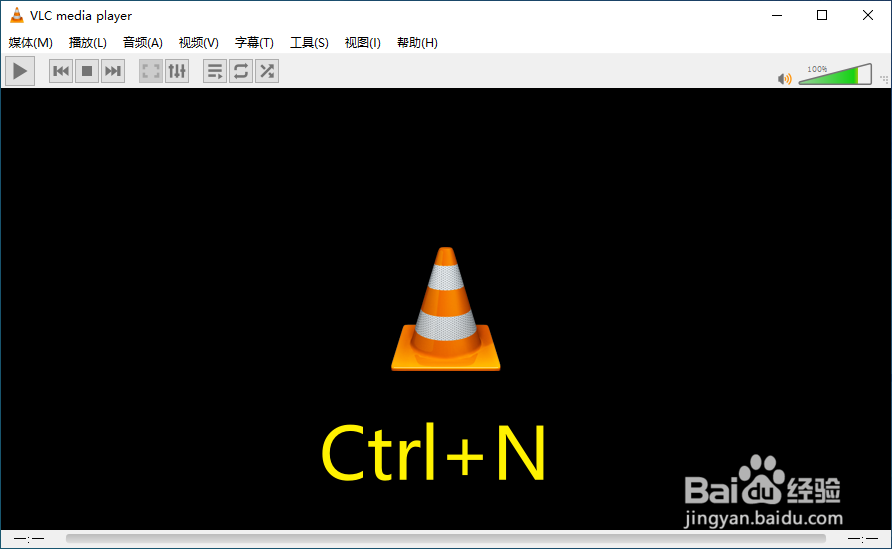The image size is (892, 549).
Task: Stop playback with the Stop button
Action: (87, 71)
